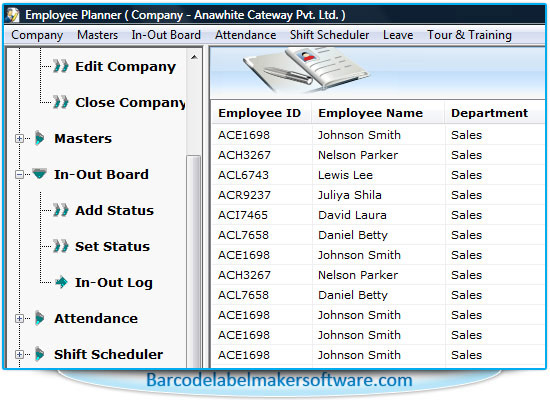This screenshot has width=550, height=400.
Task: Select the Lewis Lee employee row
Action: [378, 175]
